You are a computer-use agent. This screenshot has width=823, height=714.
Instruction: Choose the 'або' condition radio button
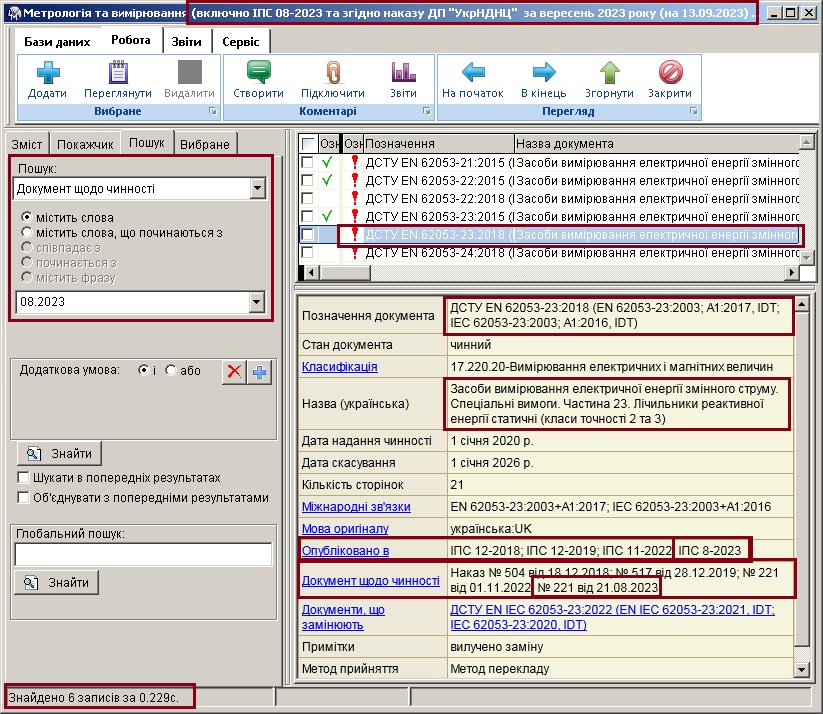tap(171, 370)
